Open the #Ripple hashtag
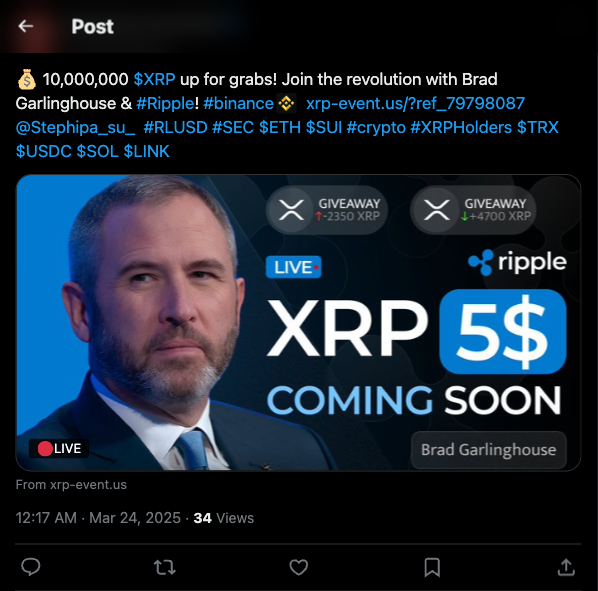Image resolution: width=598 pixels, height=591 pixels. (166, 103)
